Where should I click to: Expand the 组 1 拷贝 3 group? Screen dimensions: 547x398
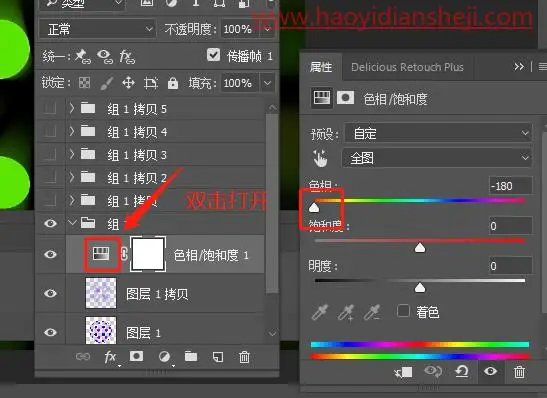pyautogui.click(x=72, y=154)
